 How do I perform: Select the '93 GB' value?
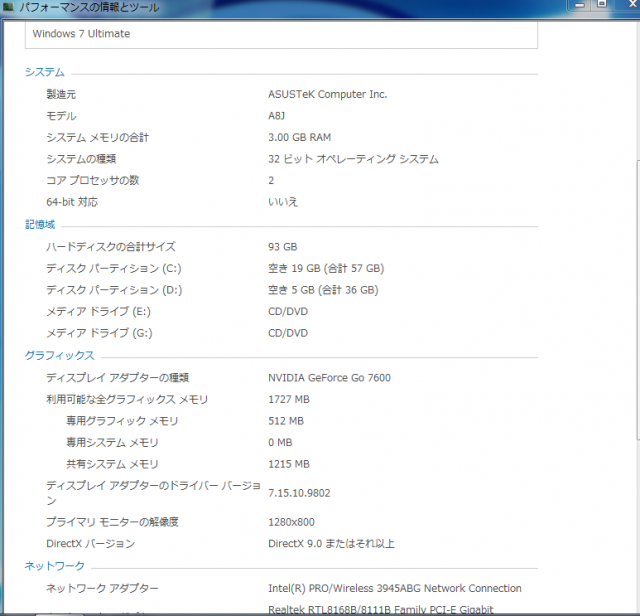point(282,247)
